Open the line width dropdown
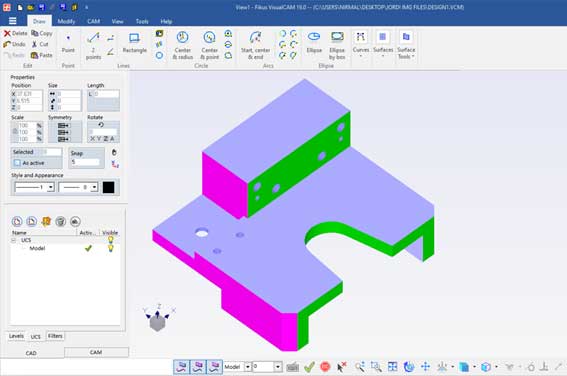The height and width of the screenshot is (376, 567). pyautogui.click(x=94, y=187)
